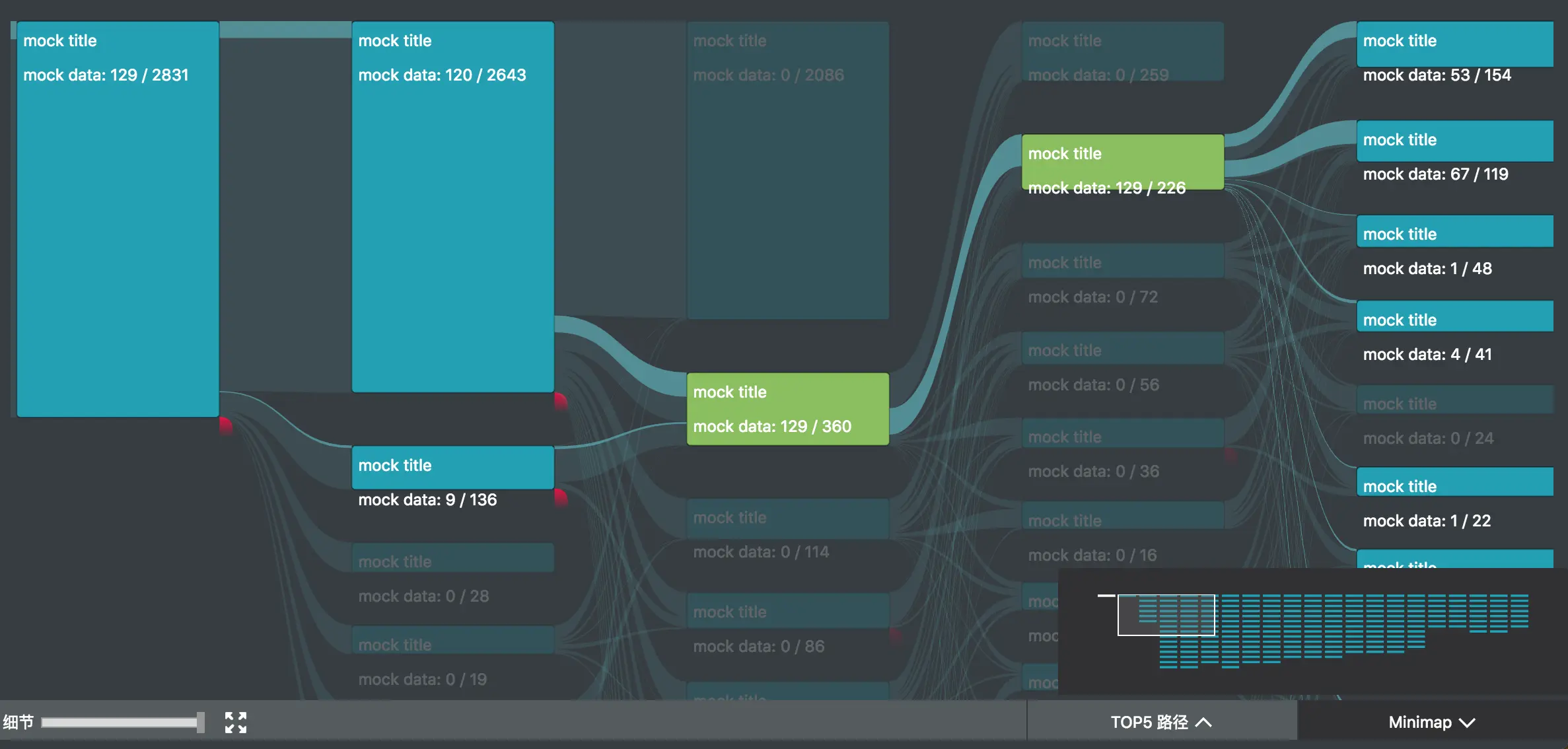1568x749 pixels.
Task: Click the red marker beside 129 / 2831 node
Action: click(x=225, y=425)
